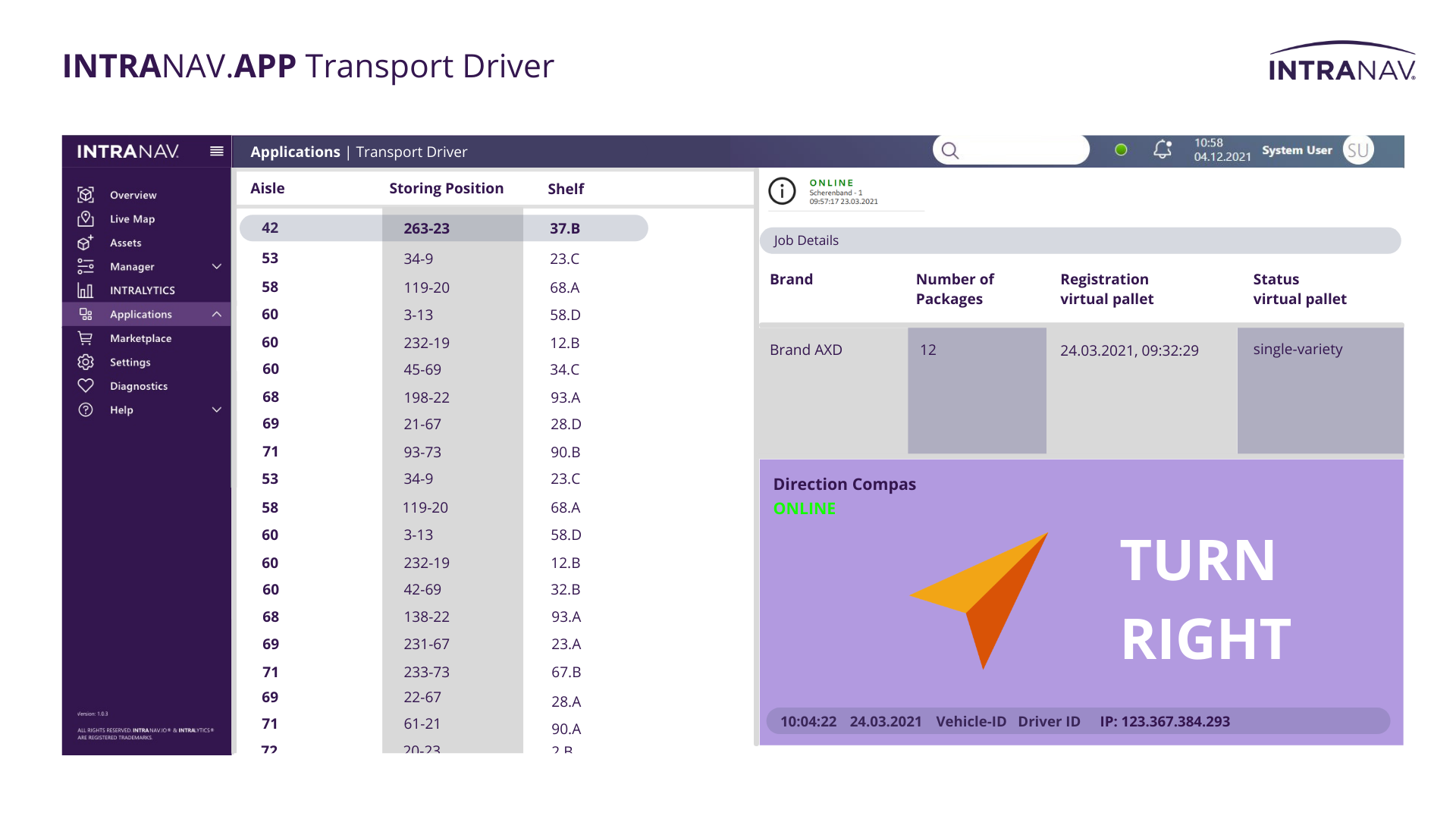
Task: Toggle the hamburger menu icon
Action: (x=217, y=151)
